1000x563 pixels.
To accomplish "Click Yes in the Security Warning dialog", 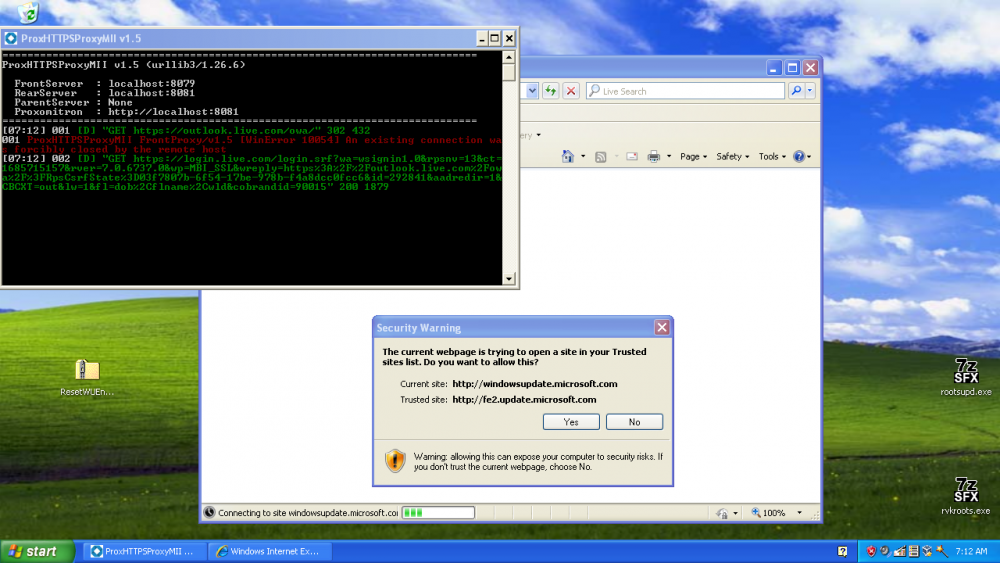I will [x=571, y=422].
